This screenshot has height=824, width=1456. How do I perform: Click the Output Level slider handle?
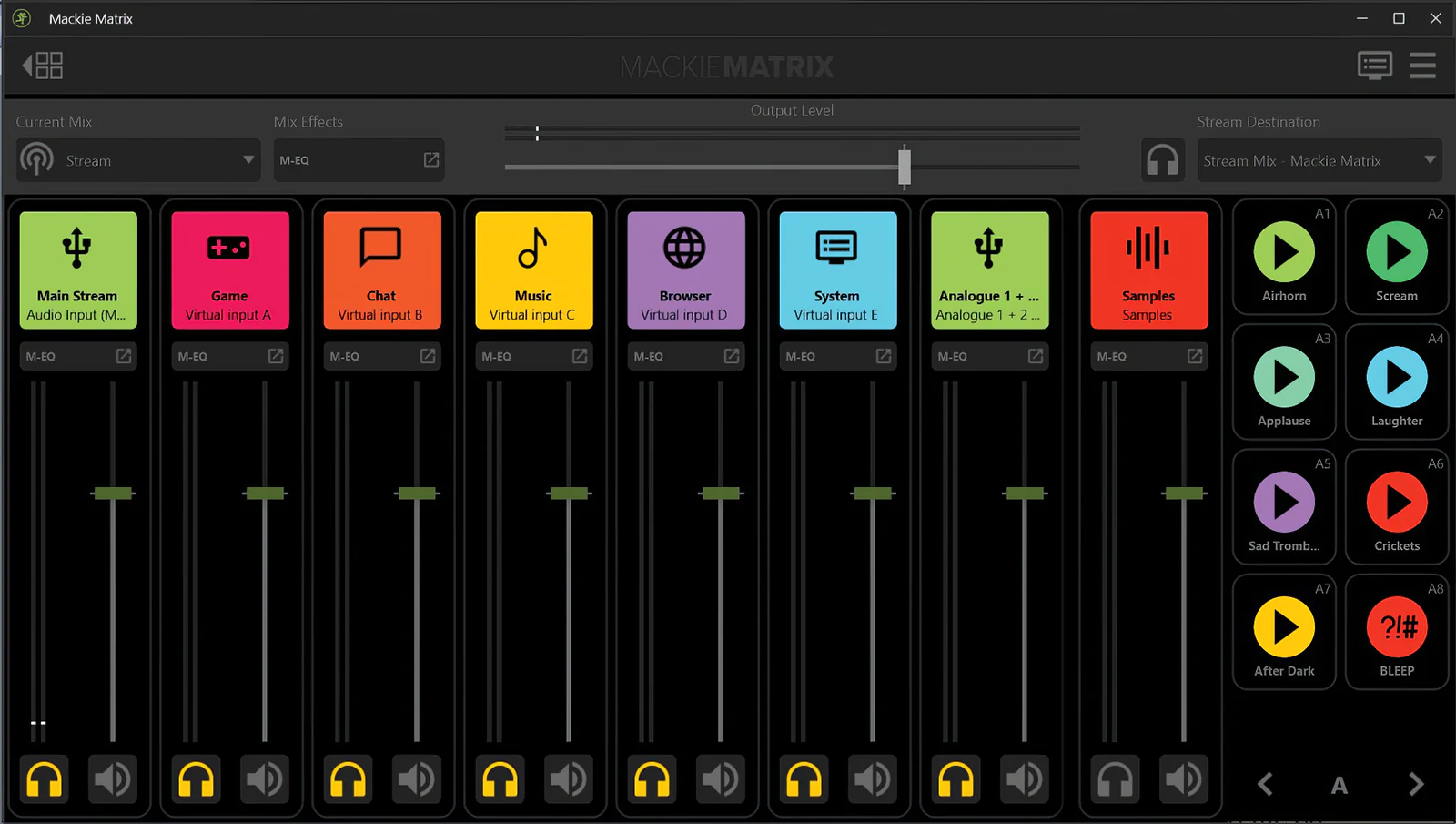coord(904,167)
